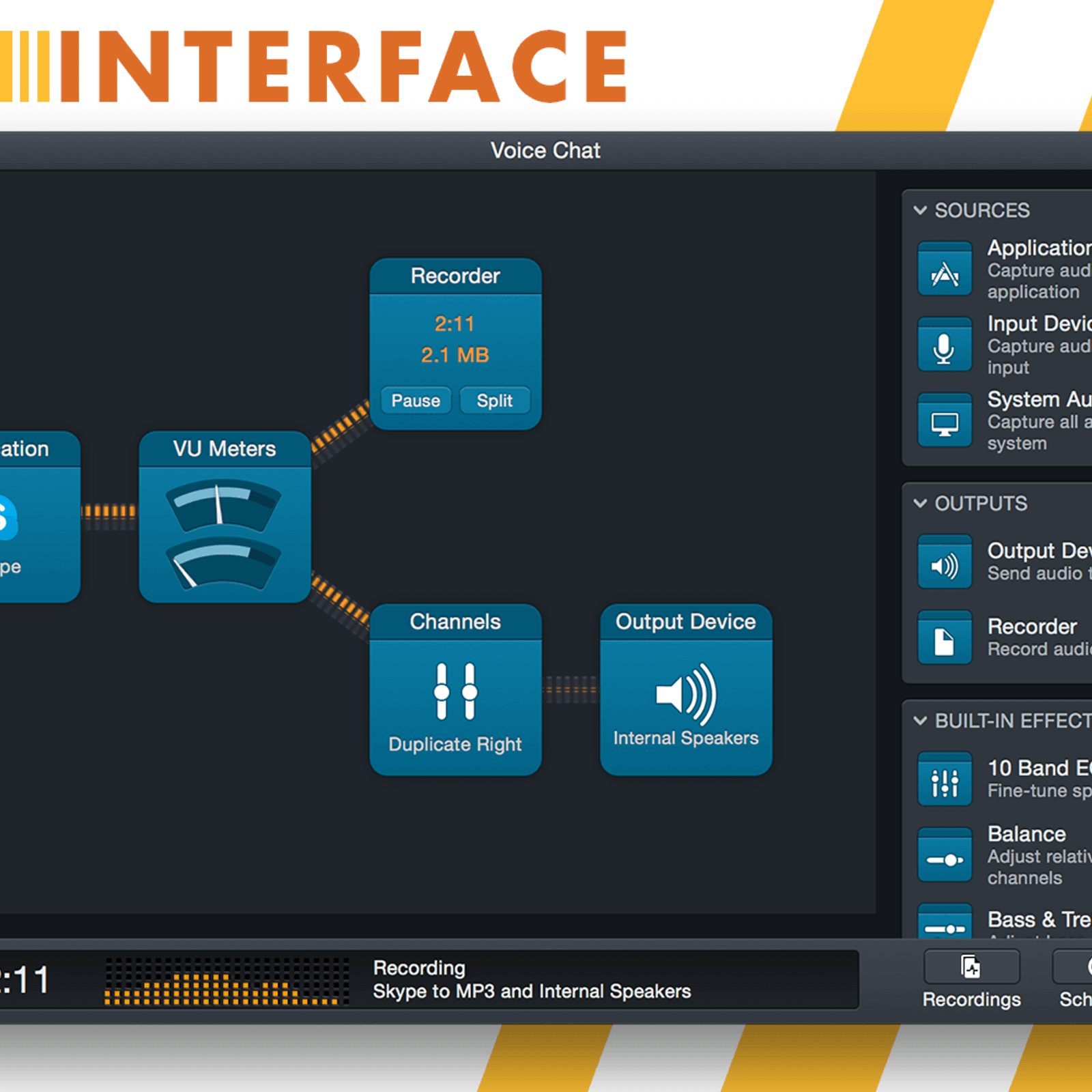Click 'Recorder' name in OUTPUTS list

[1032, 626]
